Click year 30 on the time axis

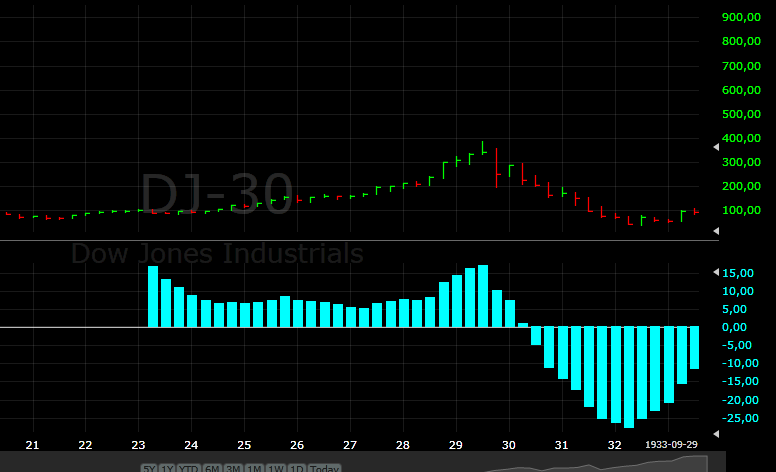coord(509,445)
